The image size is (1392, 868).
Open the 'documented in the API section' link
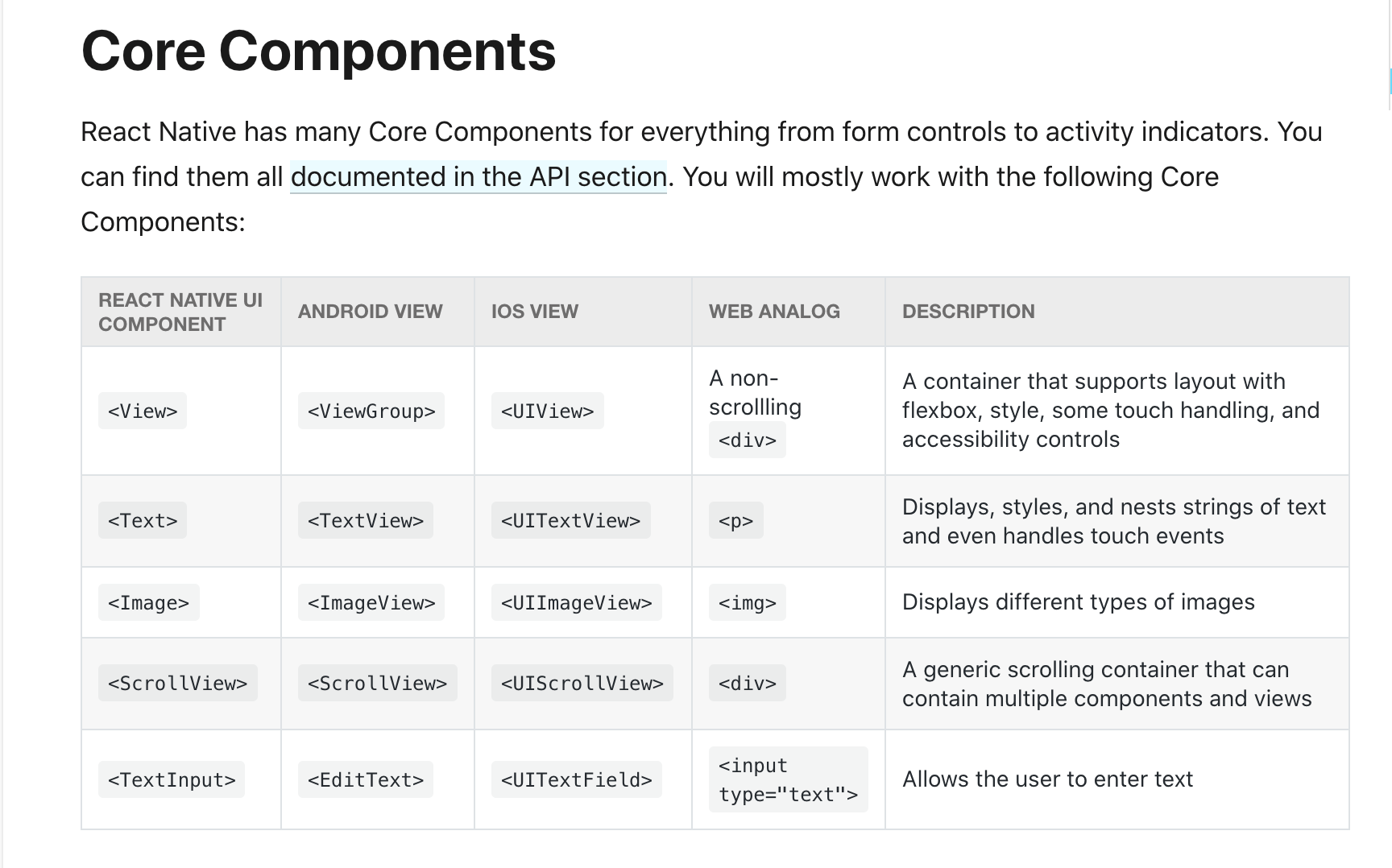click(x=478, y=176)
